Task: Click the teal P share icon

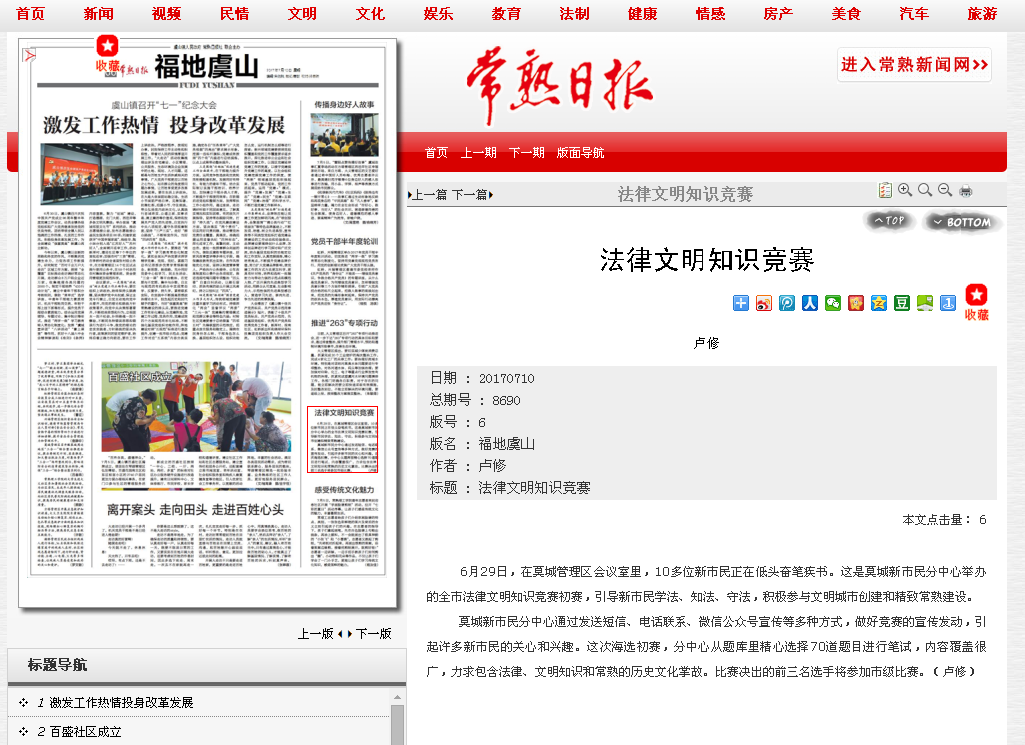Action: pos(787,303)
